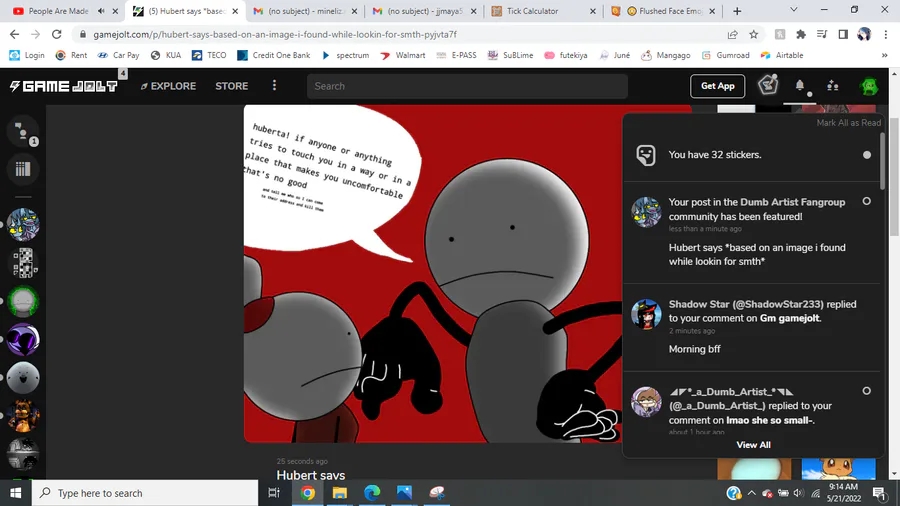Screen dimensions: 900x506
Task: Open the Store page
Action: click(x=231, y=86)
